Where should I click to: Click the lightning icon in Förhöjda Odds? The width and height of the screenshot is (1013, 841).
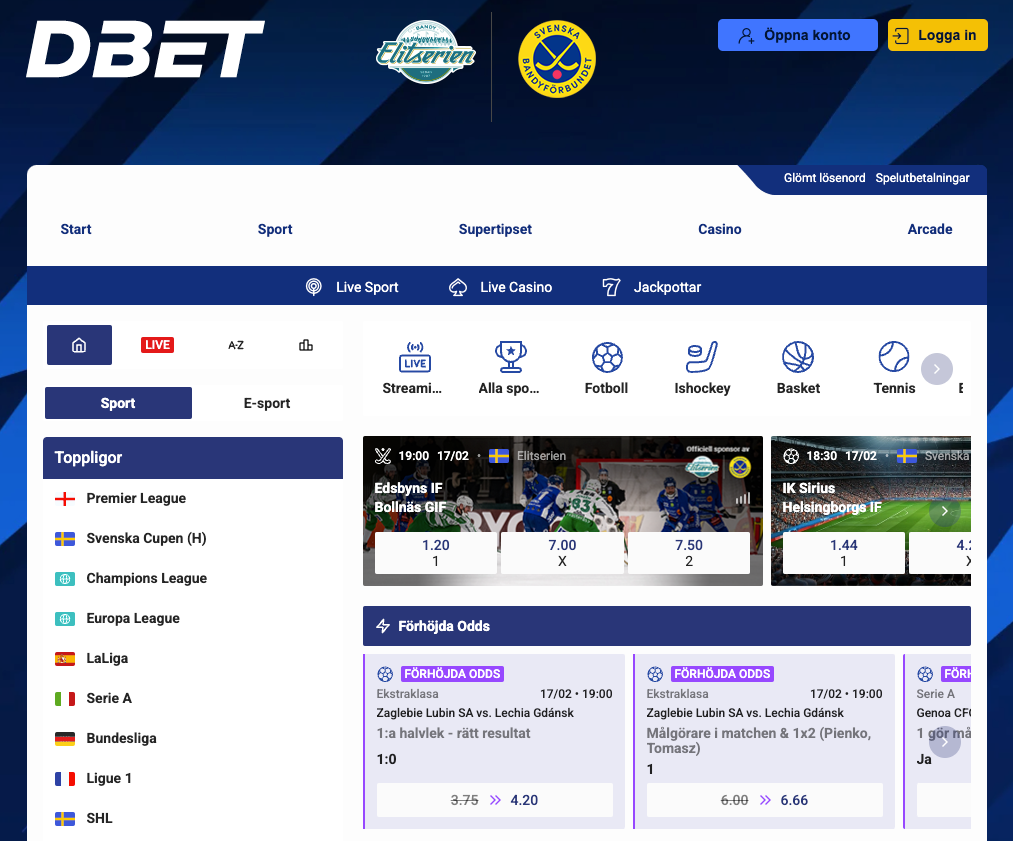click(383, 626)
